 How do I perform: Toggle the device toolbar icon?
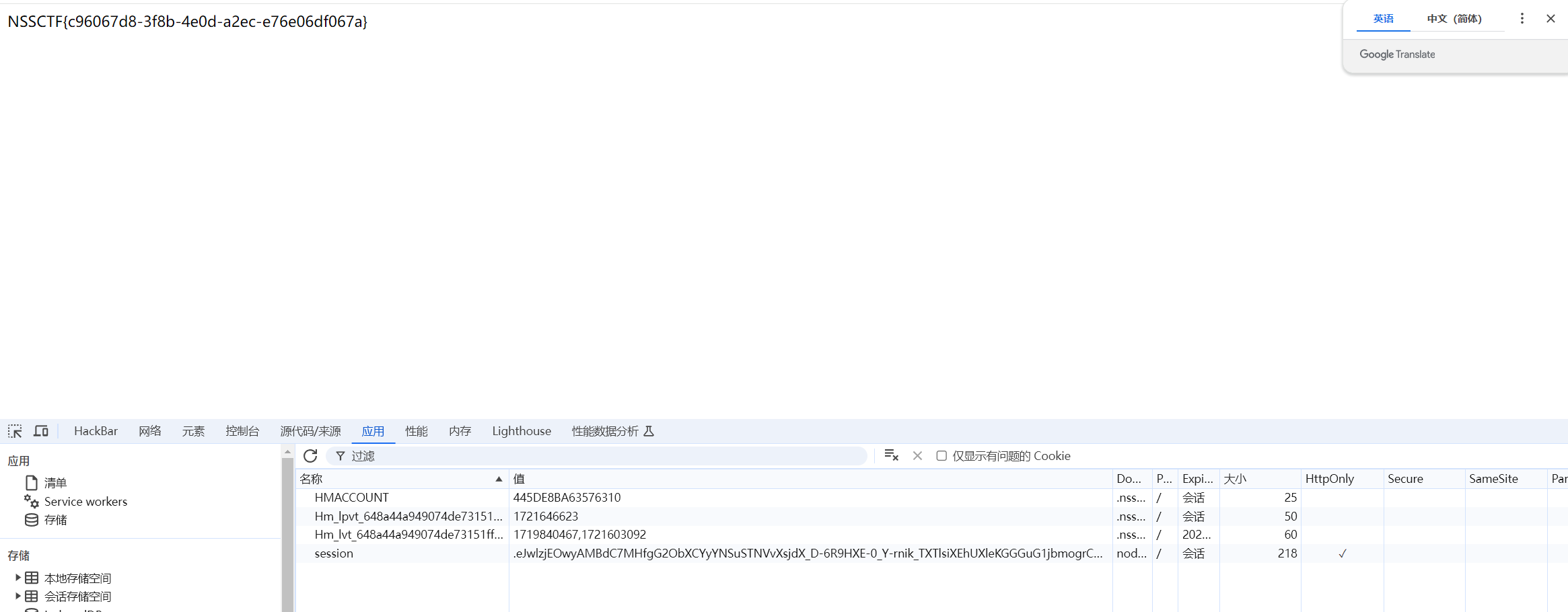[x=41, y=431]
